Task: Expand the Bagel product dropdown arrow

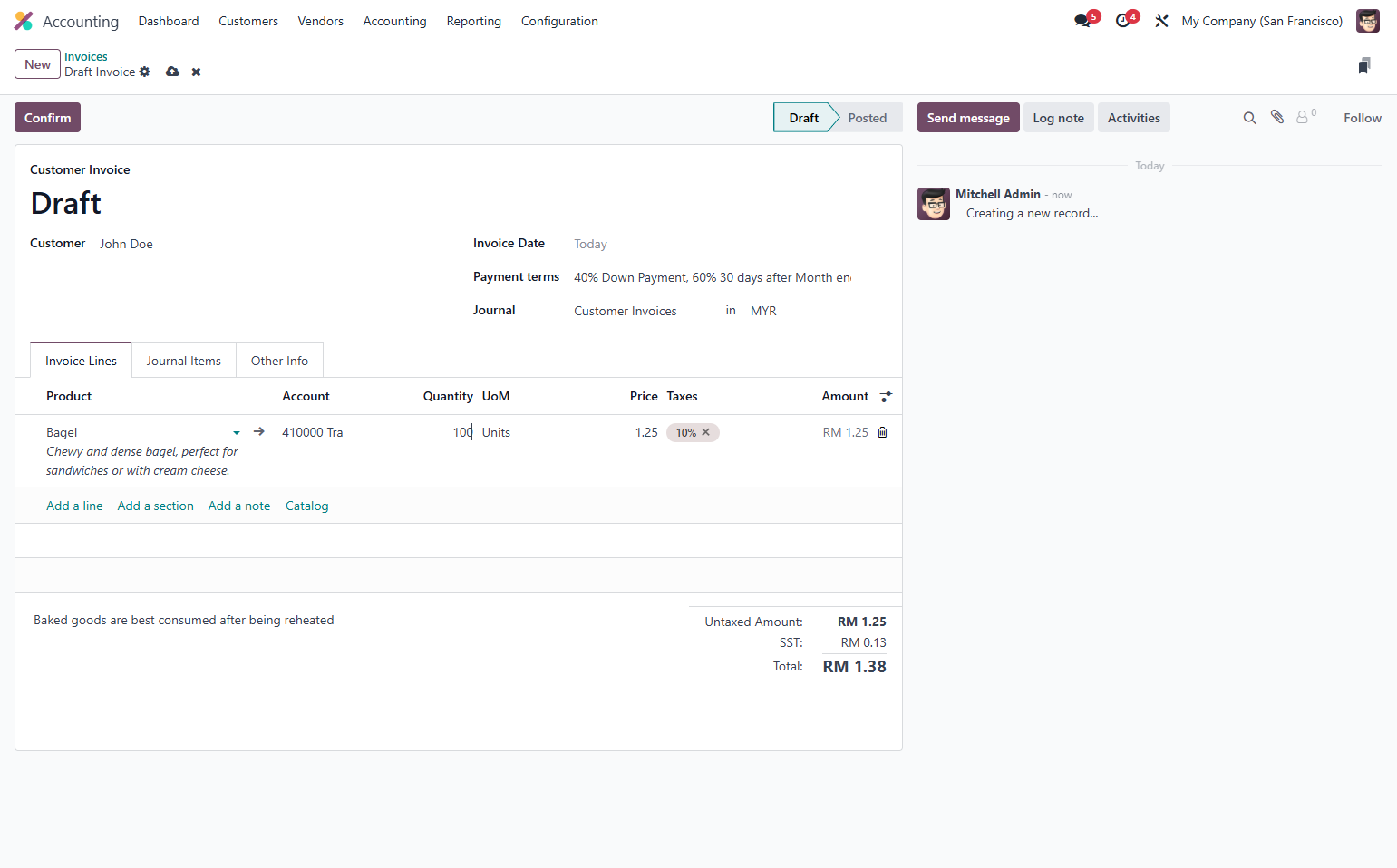Action: [x=237, y=433]
